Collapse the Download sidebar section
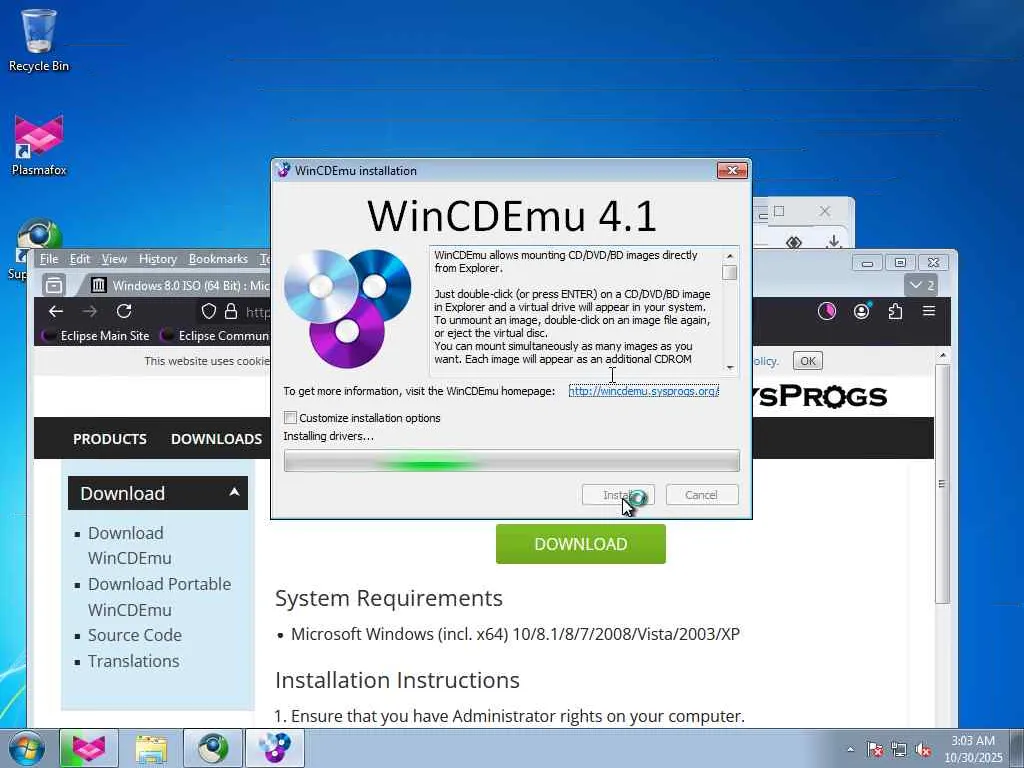 (234, 492)
